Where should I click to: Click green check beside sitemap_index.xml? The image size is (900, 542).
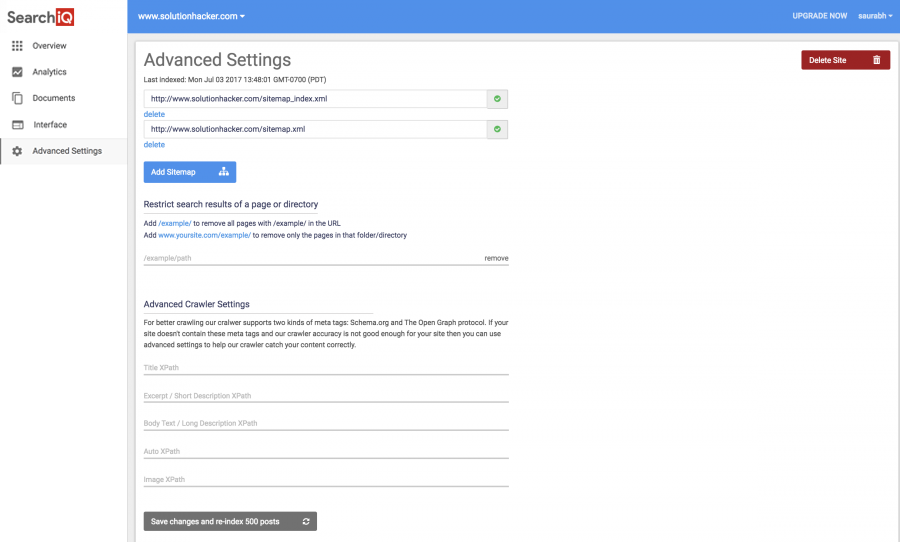[x=497, y=99]
